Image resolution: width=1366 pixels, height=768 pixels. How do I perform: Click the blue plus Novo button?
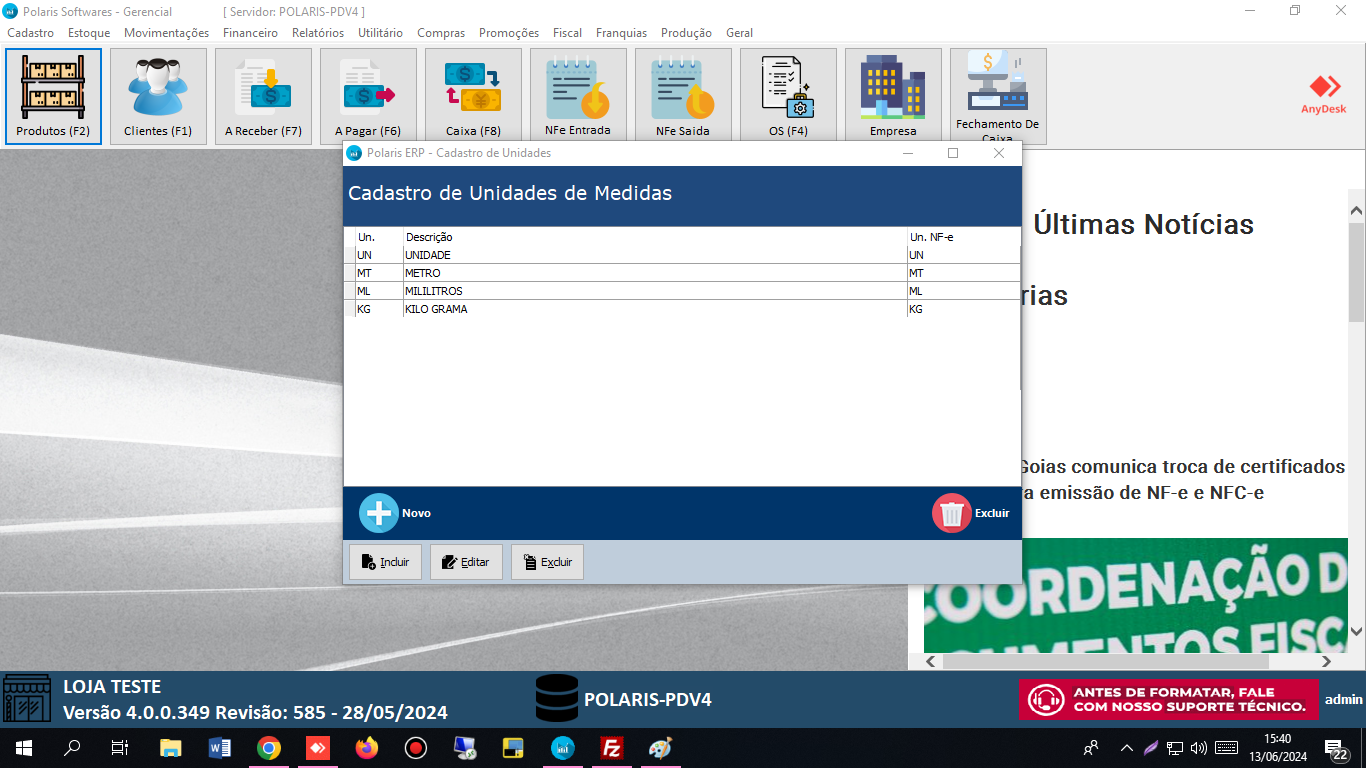pos(379,513)
